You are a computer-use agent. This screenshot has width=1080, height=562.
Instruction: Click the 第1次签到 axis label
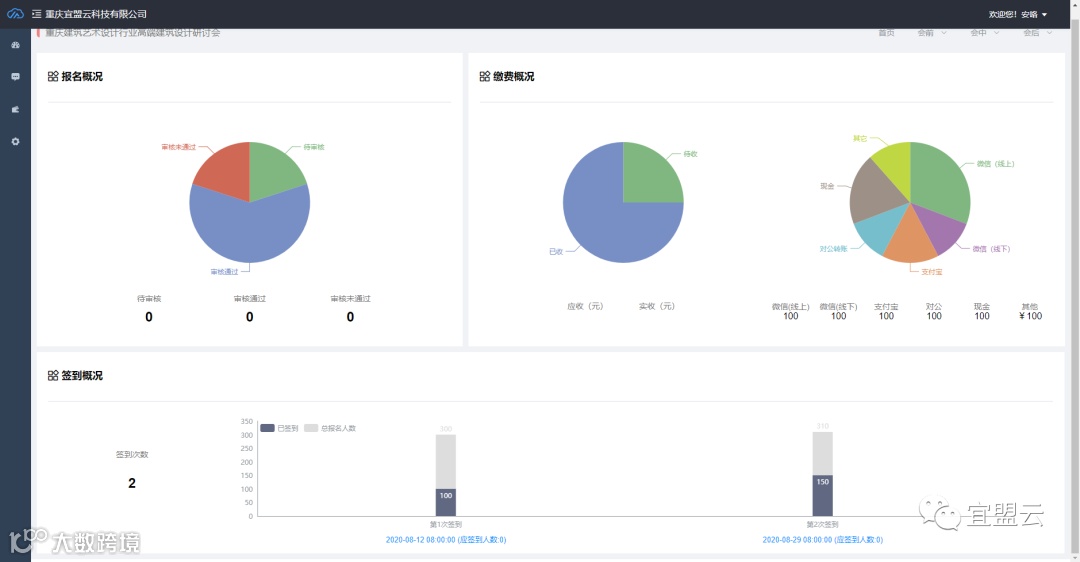tap(446, 525)
